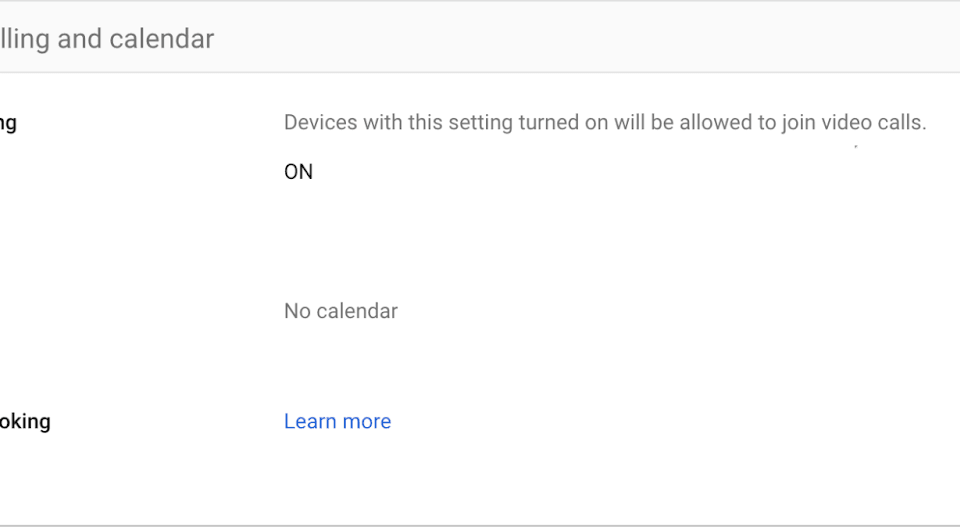The height and width of the screenshot is (527, 960).
Task: Click the video calls description text
Action: click(x=605, y=123)
